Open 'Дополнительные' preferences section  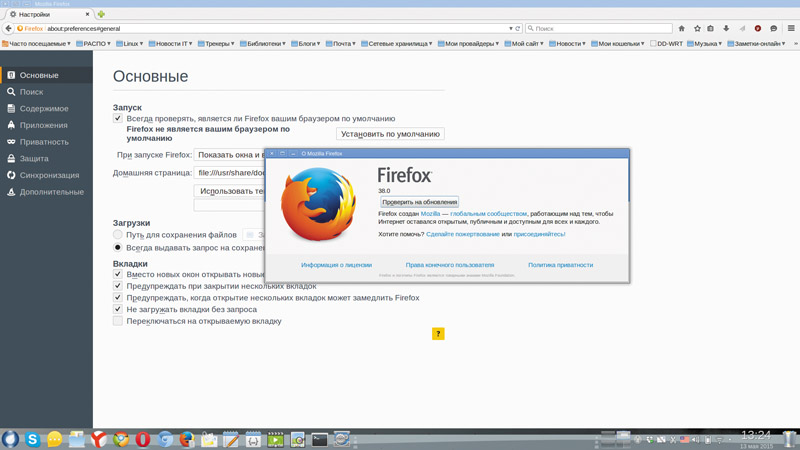[46, 192]
